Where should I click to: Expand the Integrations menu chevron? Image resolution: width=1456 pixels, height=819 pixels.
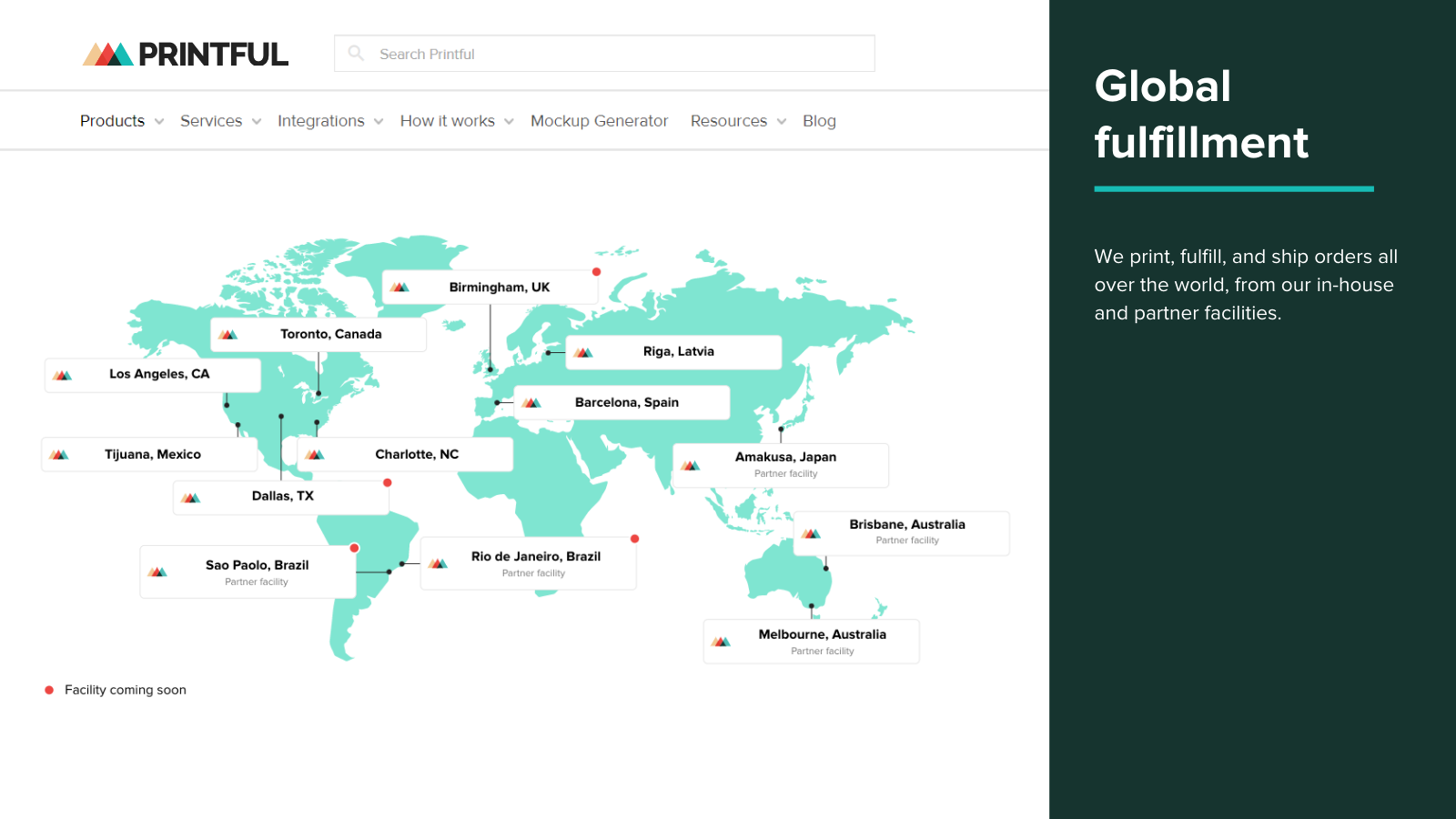point(379,122)
